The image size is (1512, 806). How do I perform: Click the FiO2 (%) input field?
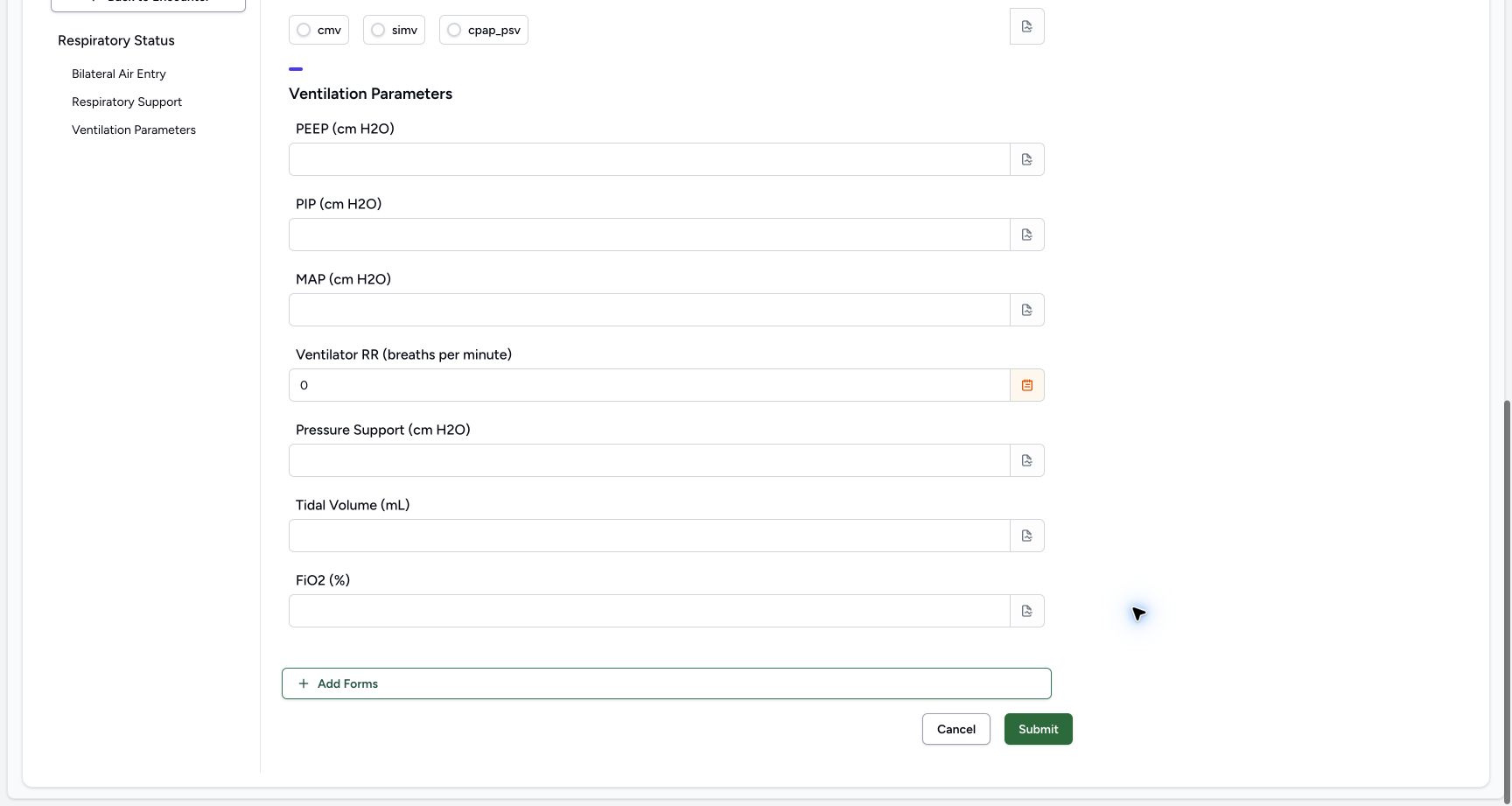pos(649,611)
